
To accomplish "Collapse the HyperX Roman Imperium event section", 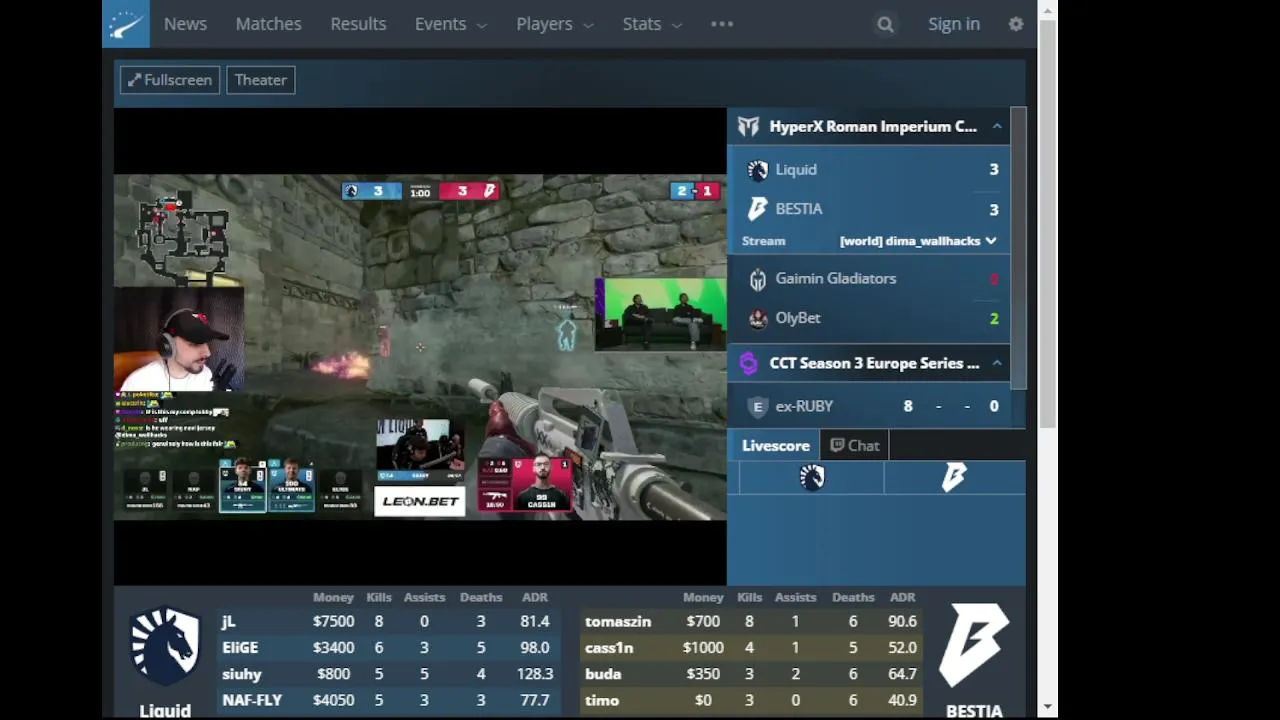I will (x=997, y=127).
